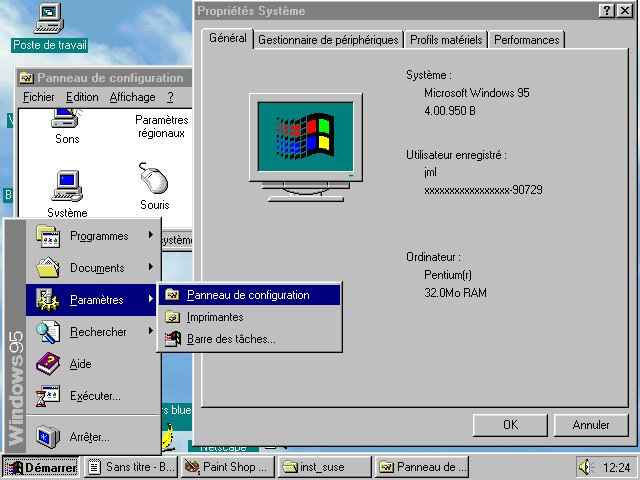
Task: Open the Performances tab
Action: pyautogui.click(x=527, y=40)
